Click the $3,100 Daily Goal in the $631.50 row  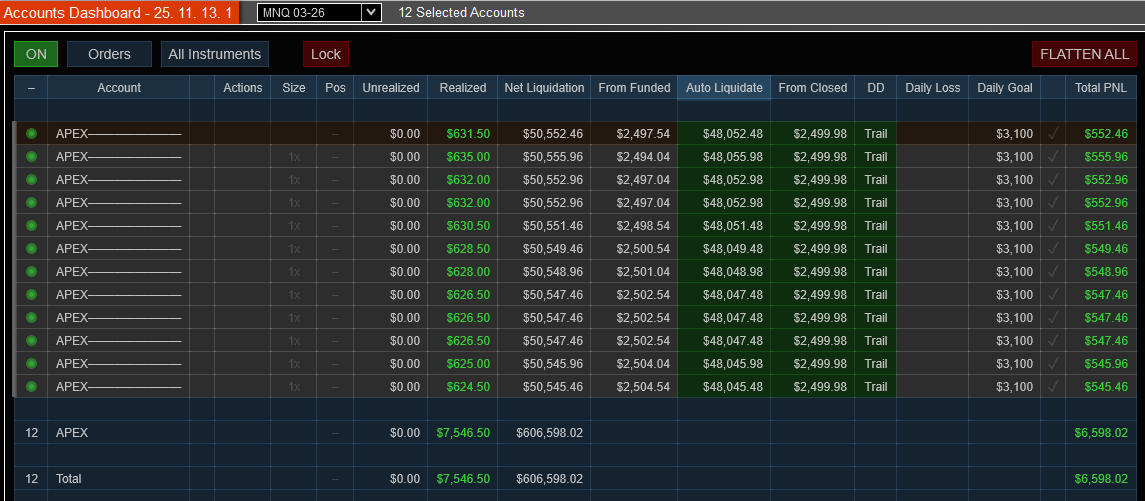(1014, 134)
